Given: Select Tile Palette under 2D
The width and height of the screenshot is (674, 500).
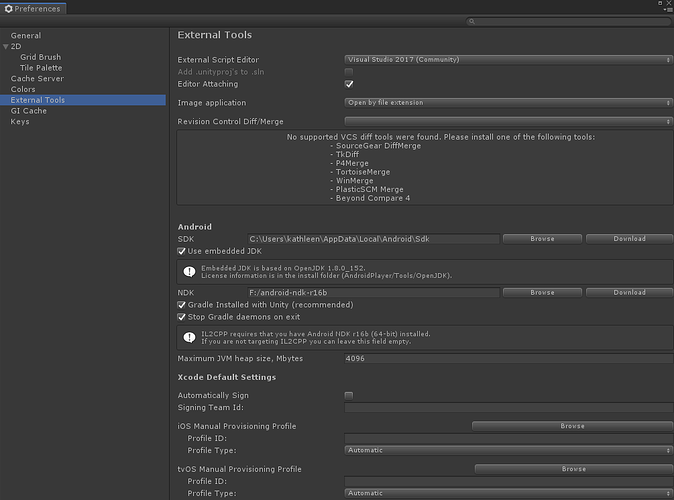Looking at the screenshot, I should point(41,68).
